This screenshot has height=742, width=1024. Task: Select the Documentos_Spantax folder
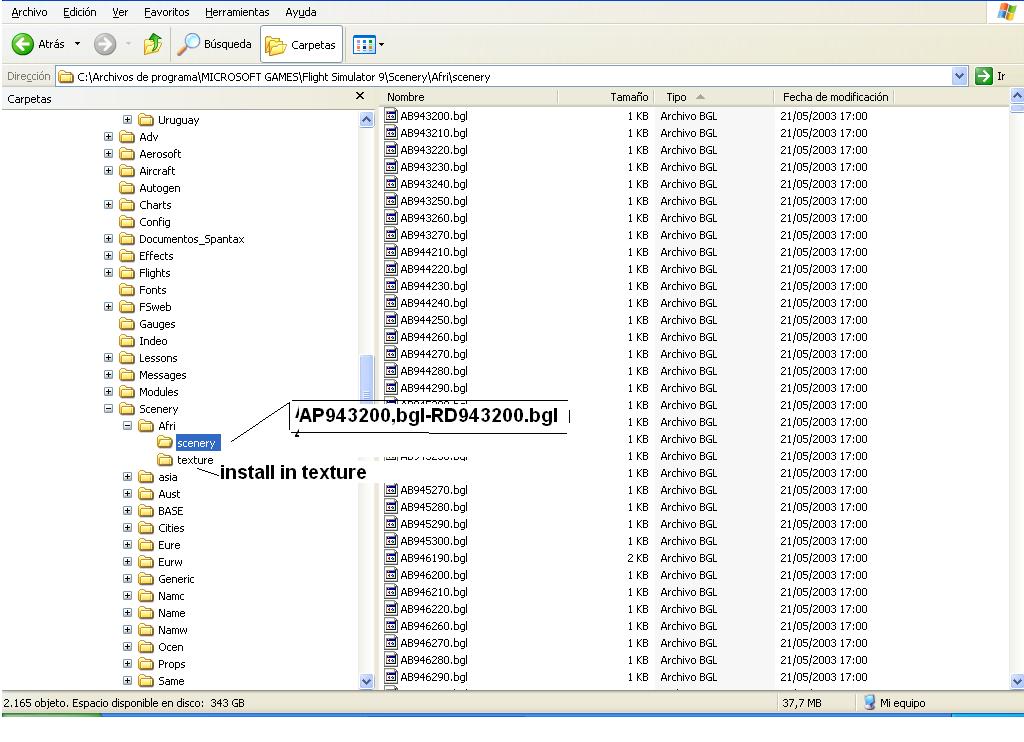[x=191, y=239]
